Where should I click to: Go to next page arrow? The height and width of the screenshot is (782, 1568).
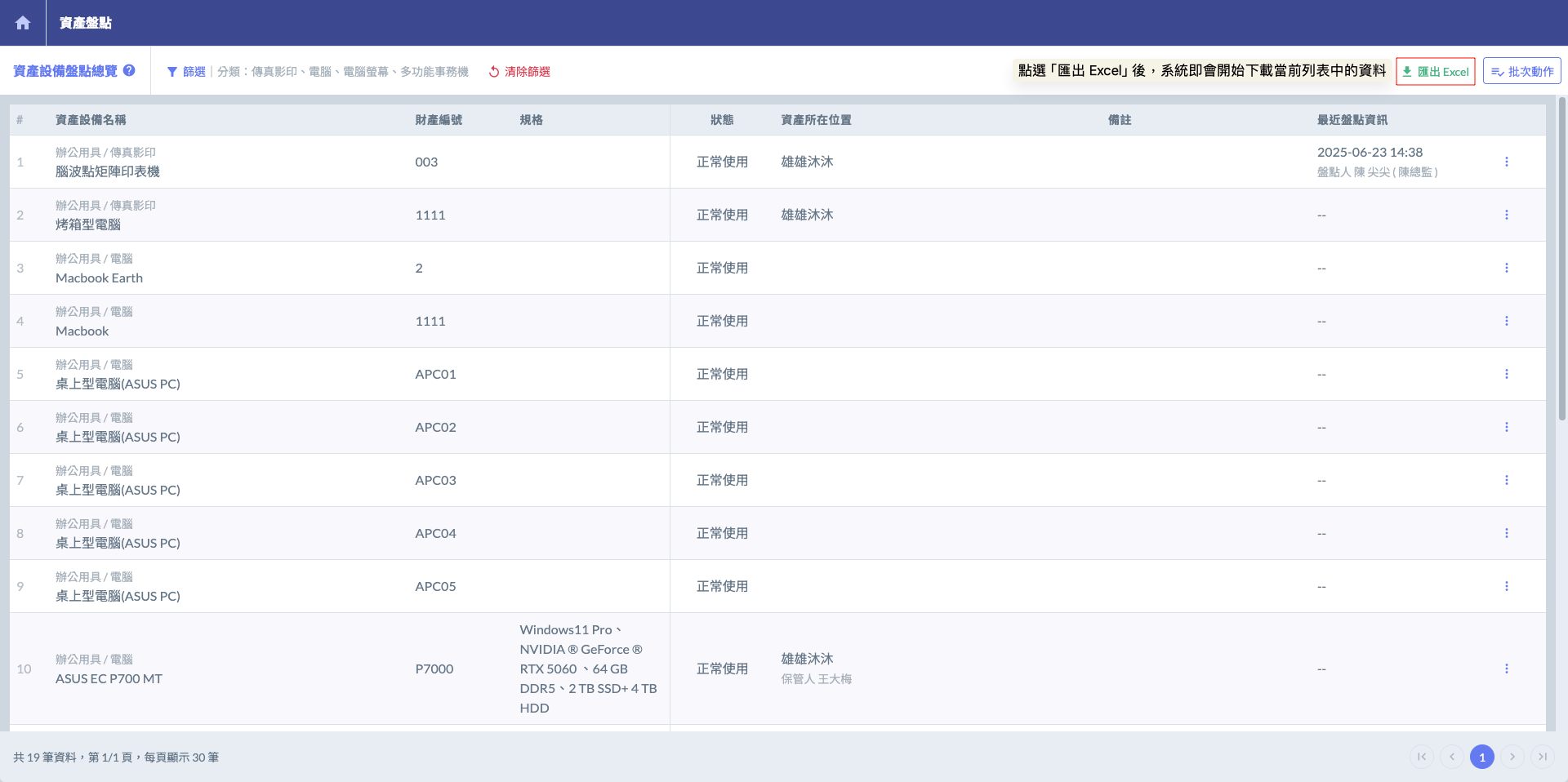coord(1512,757)
